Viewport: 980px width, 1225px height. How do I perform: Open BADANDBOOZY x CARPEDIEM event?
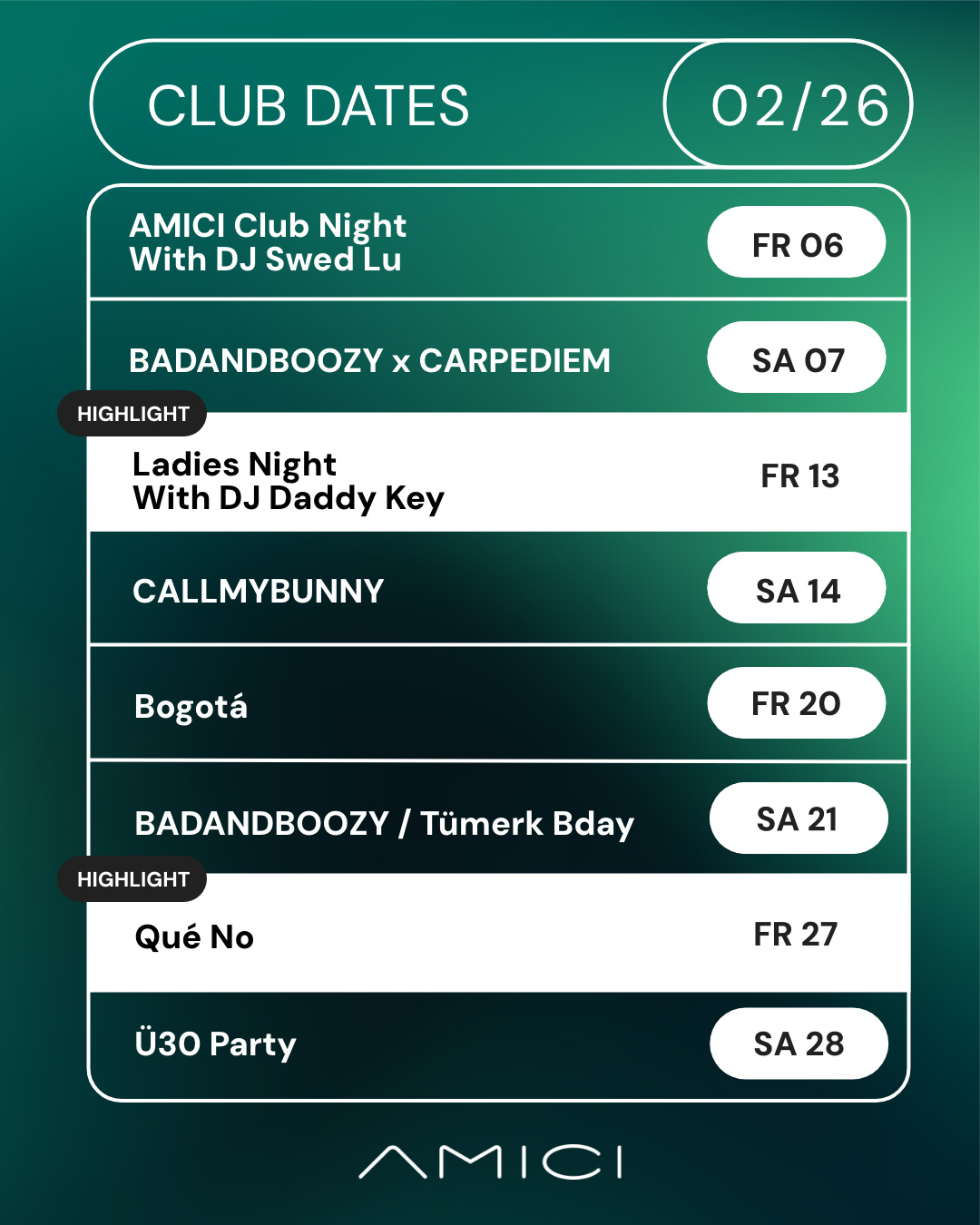369,360
